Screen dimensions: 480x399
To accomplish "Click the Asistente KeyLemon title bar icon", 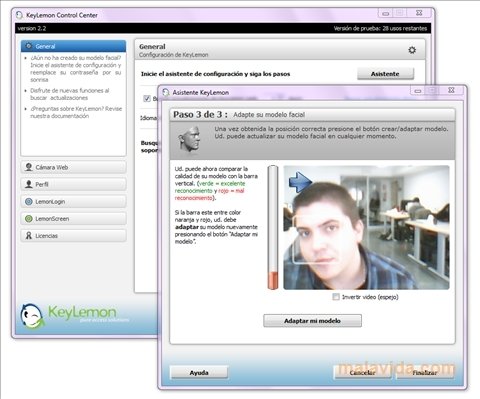I will pyautogui.click(x=166, y=92).
